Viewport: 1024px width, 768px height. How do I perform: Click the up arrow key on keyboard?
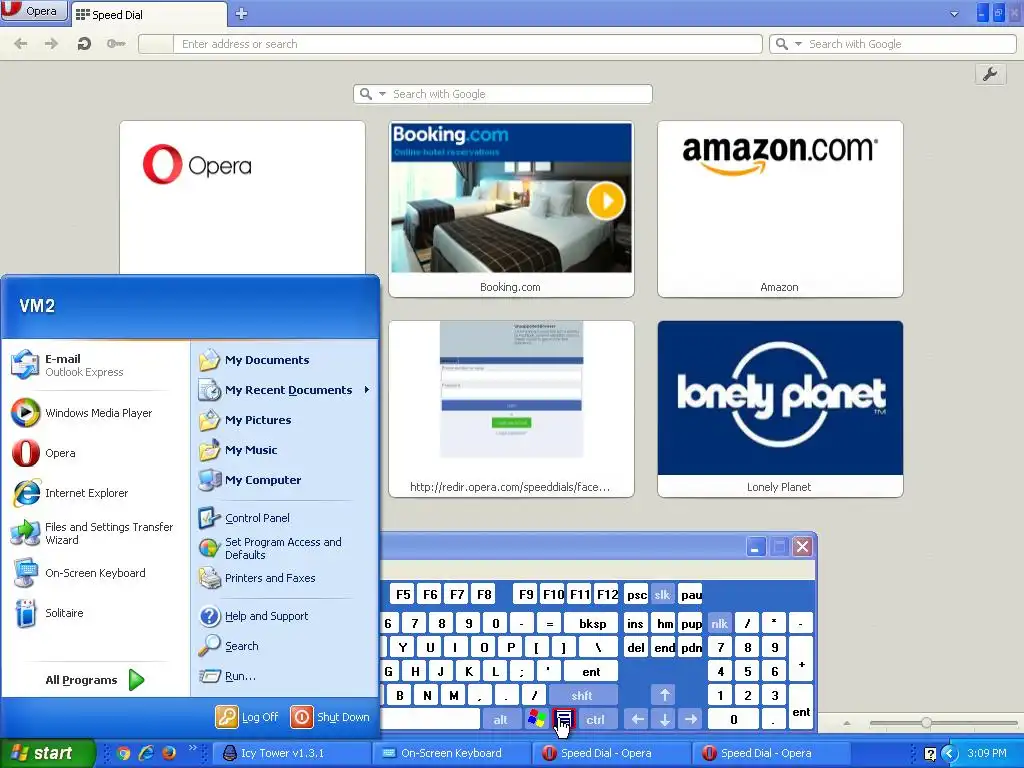665,696
